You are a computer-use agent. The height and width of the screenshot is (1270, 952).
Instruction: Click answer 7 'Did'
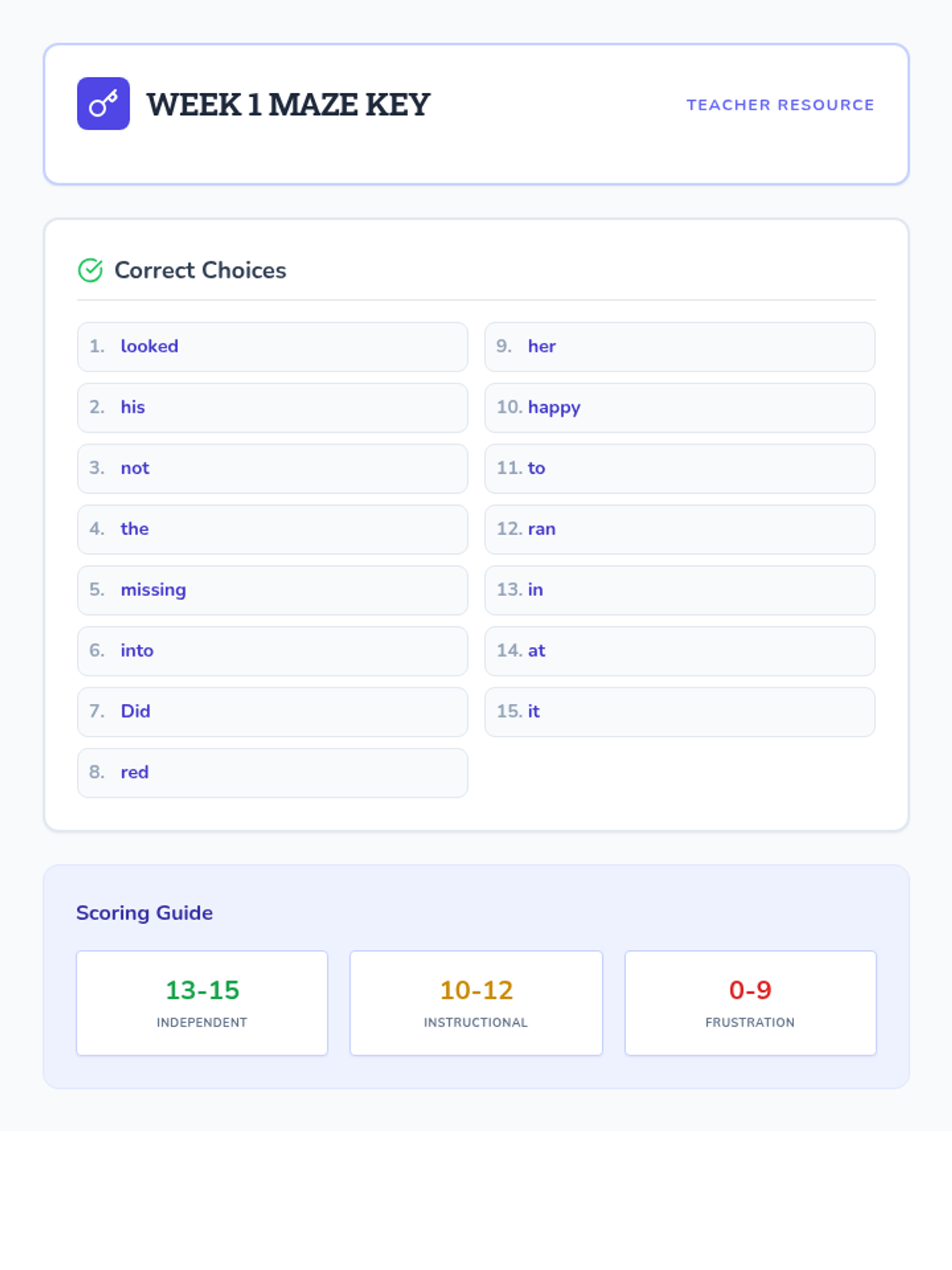[272, 712]
